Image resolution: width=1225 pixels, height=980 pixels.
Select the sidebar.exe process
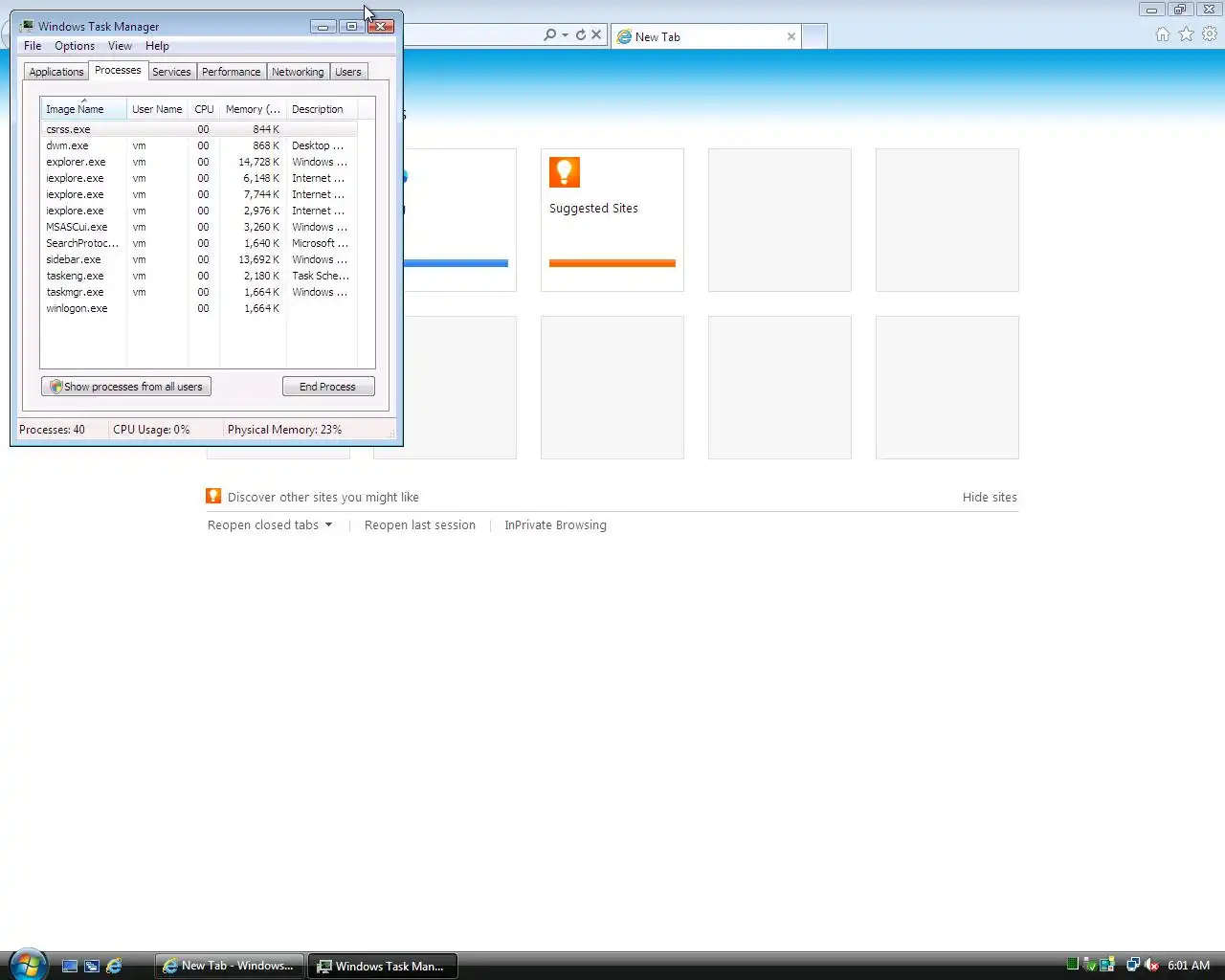click(199, 259)
